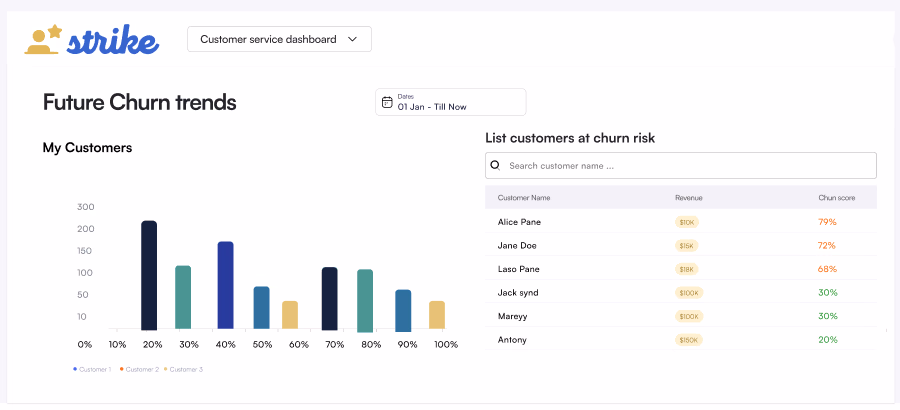Toggle Customer 2 legend series
900x410 pixels.
pyautogui.click(x=138, y=370)
